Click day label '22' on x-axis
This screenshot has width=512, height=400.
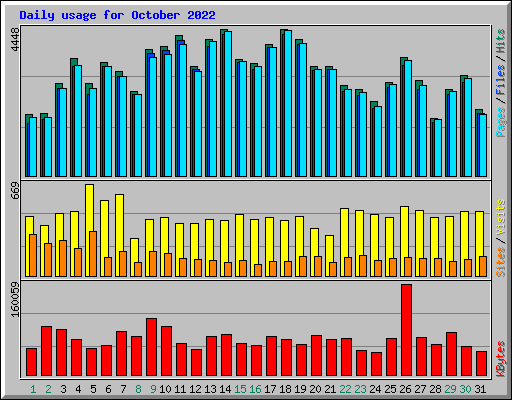(345, 389)
